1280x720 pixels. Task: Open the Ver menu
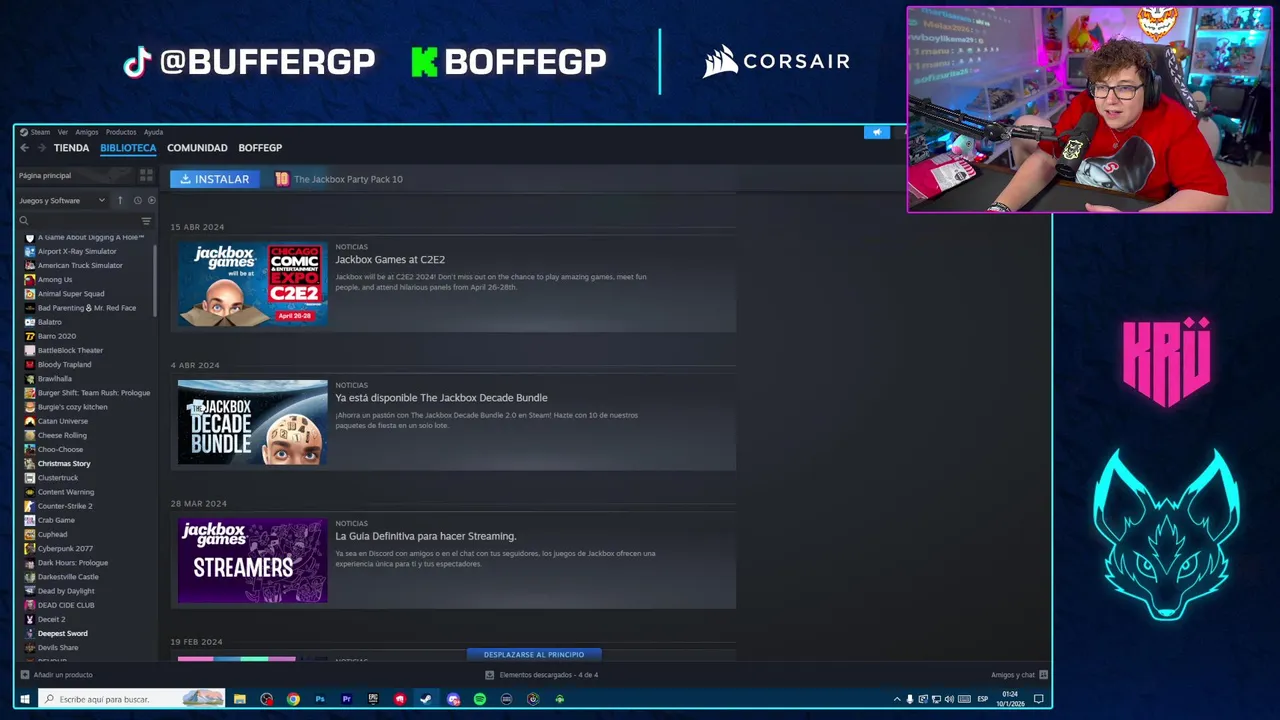click(x=63, y=132)
